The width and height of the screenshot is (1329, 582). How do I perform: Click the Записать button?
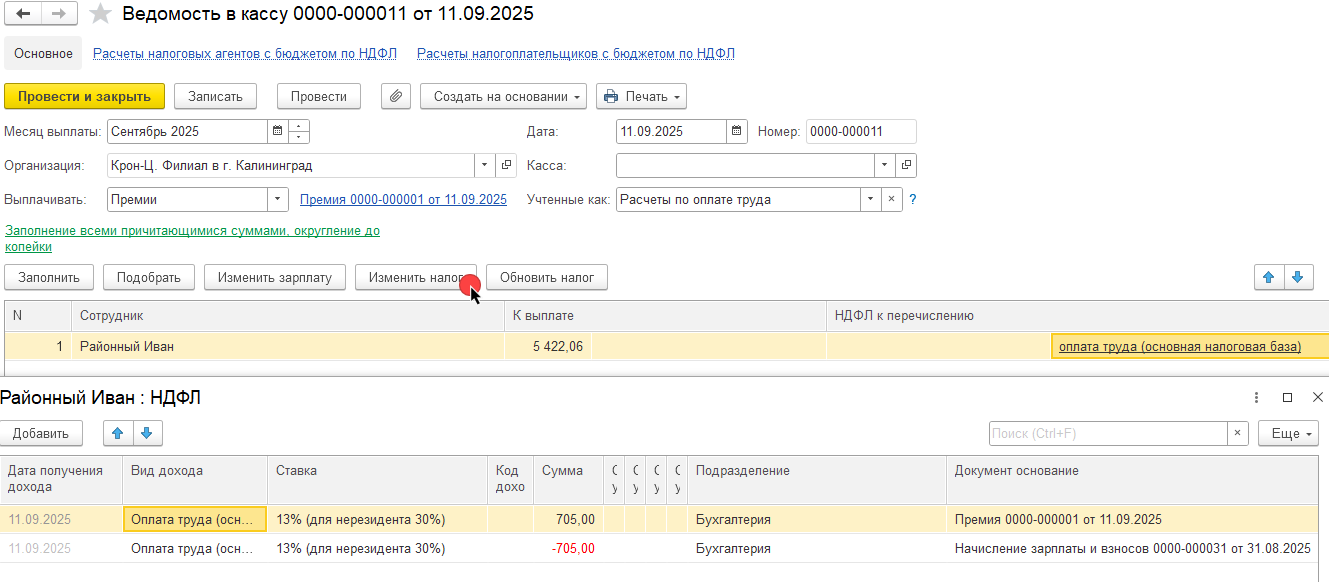[215, 96]
